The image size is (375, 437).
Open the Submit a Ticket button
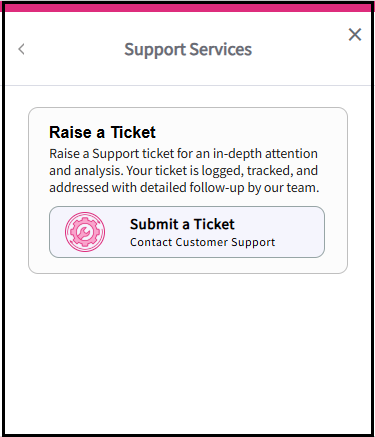click(187, 232)
